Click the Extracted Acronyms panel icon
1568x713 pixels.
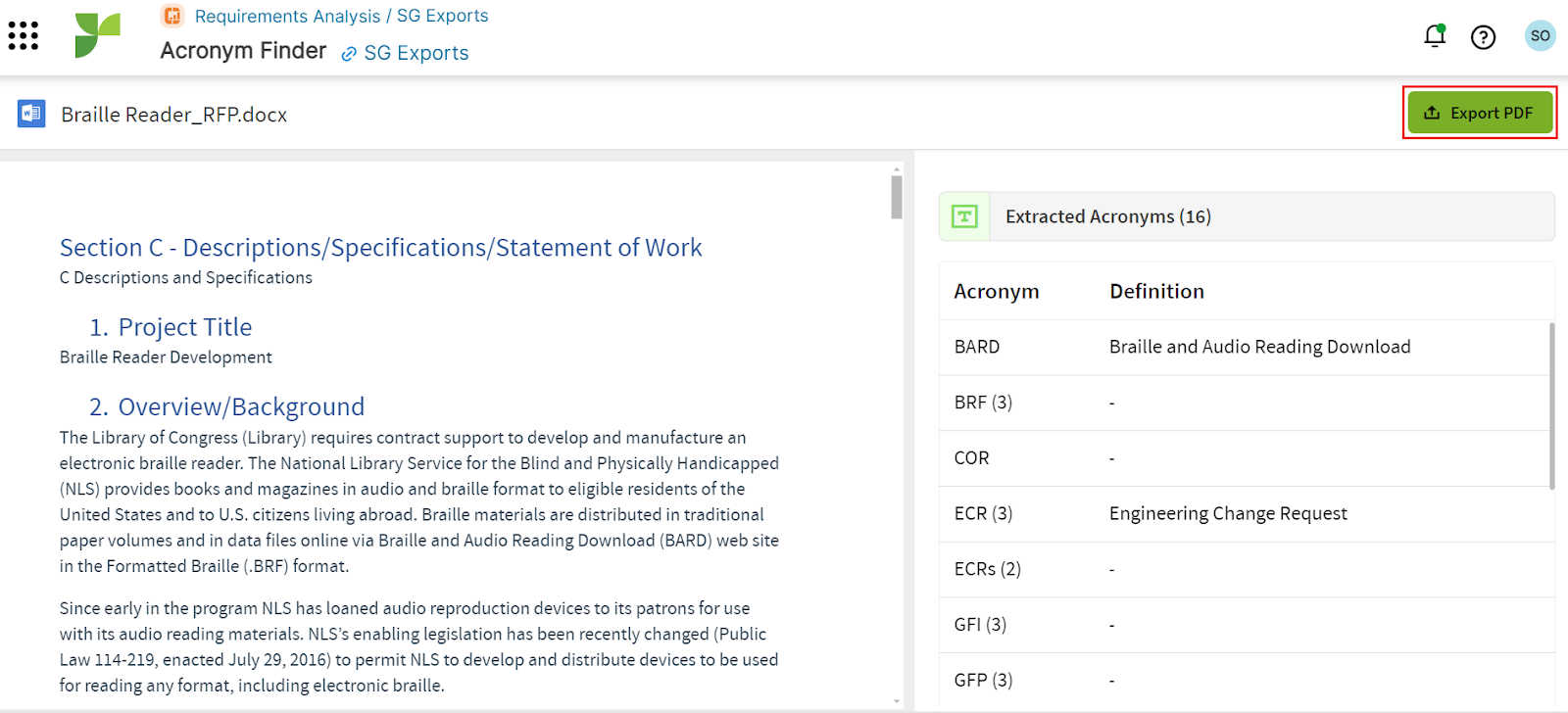click(964, 216)
